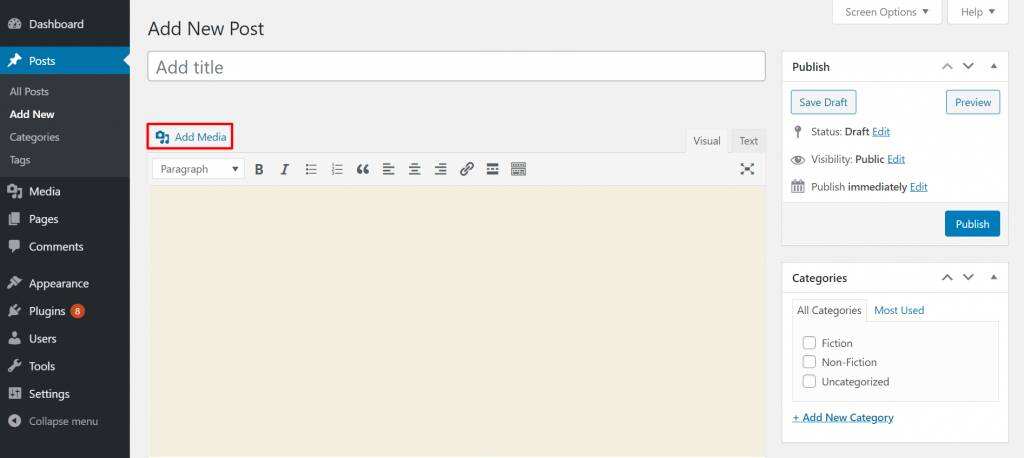Insert Read More tag
The height and width of the screenshot is (458, 1024).
point(492,169)
